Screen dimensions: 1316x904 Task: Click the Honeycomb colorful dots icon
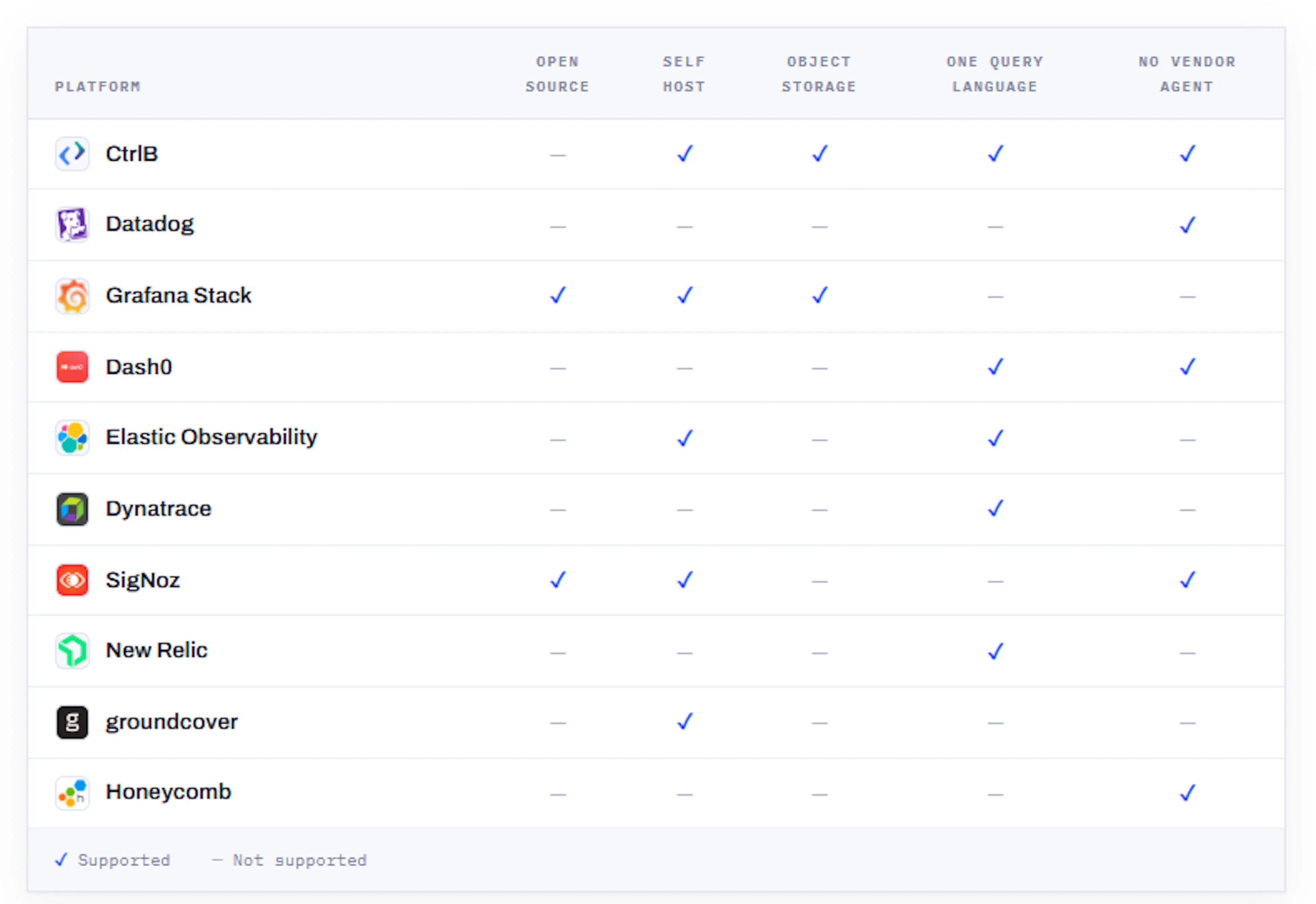pyautogui.click(x=72, y=793)
